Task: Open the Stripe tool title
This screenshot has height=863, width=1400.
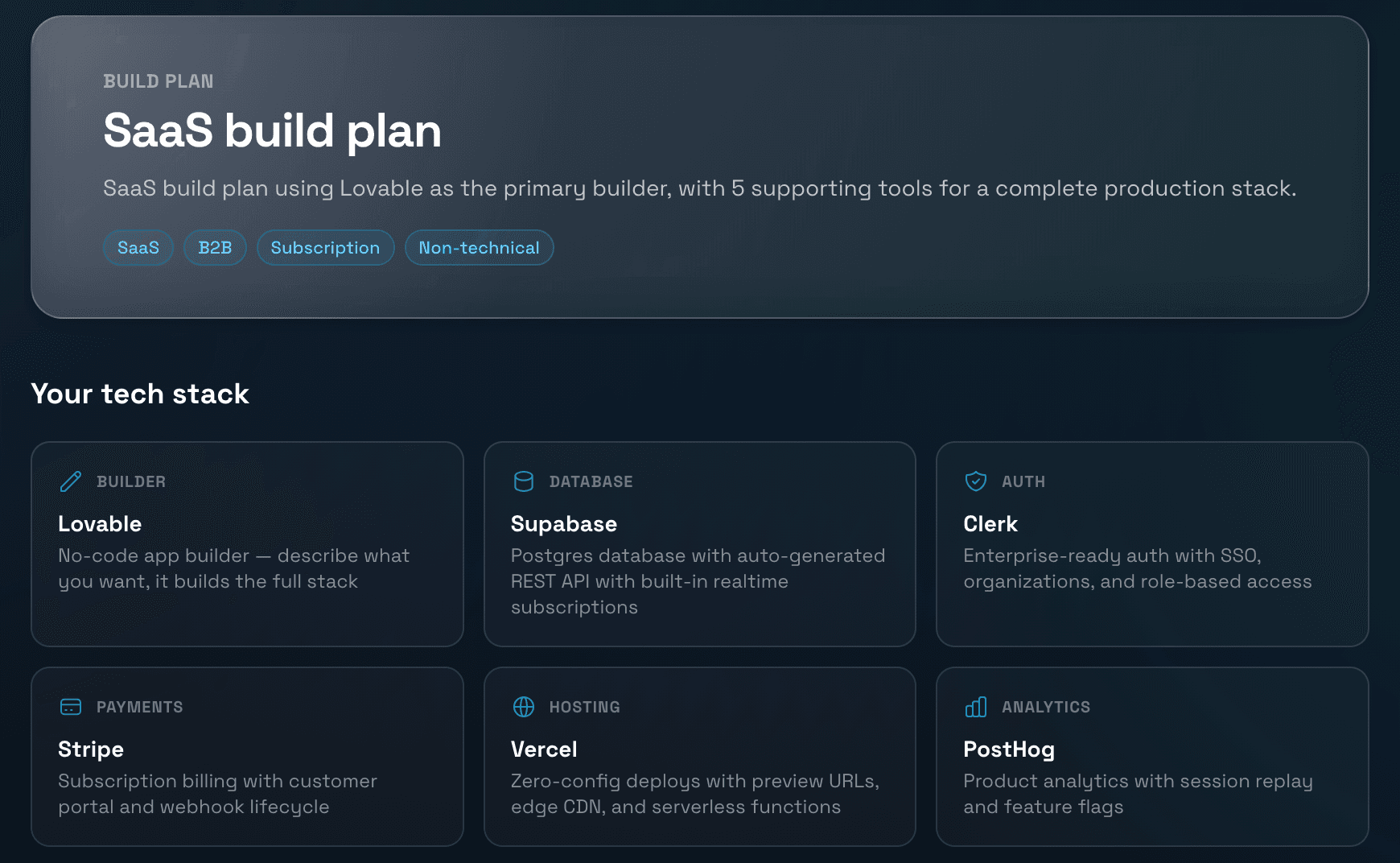Action: pos(91,749)
